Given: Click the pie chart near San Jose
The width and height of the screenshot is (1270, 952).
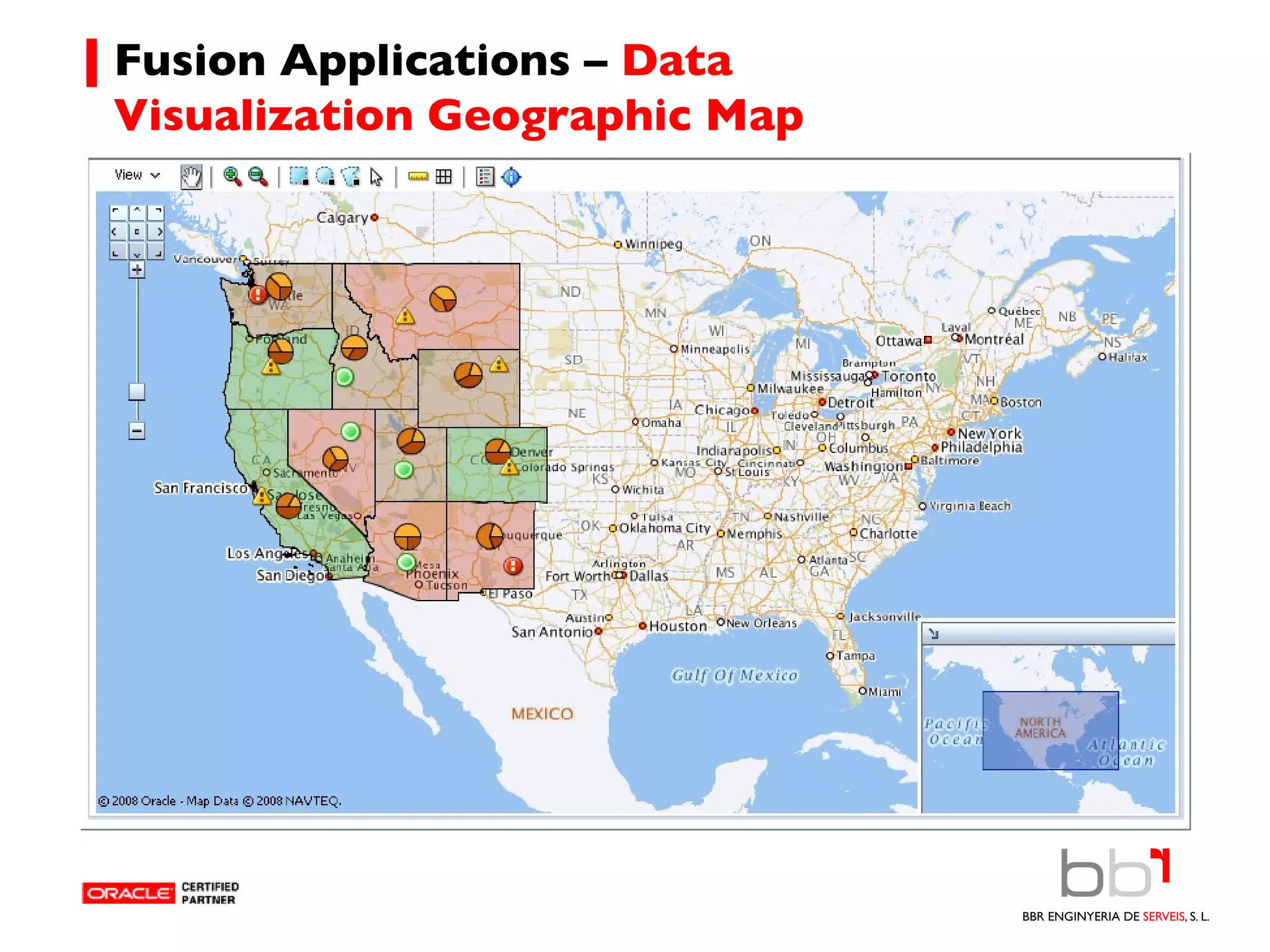Looking at the screenshot, I should point(288,506).
